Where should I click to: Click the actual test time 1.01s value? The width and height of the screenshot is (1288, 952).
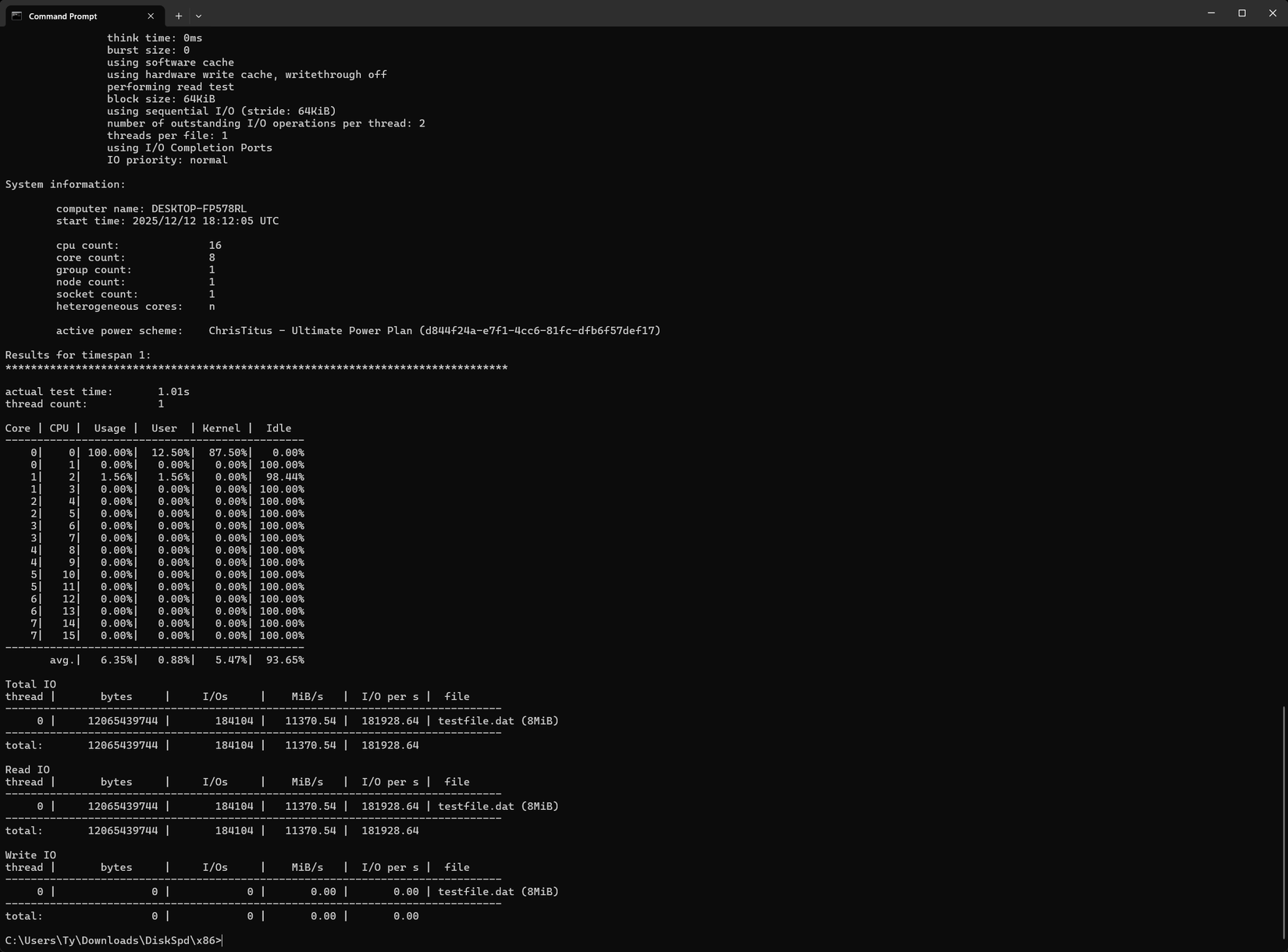[173, 392]
